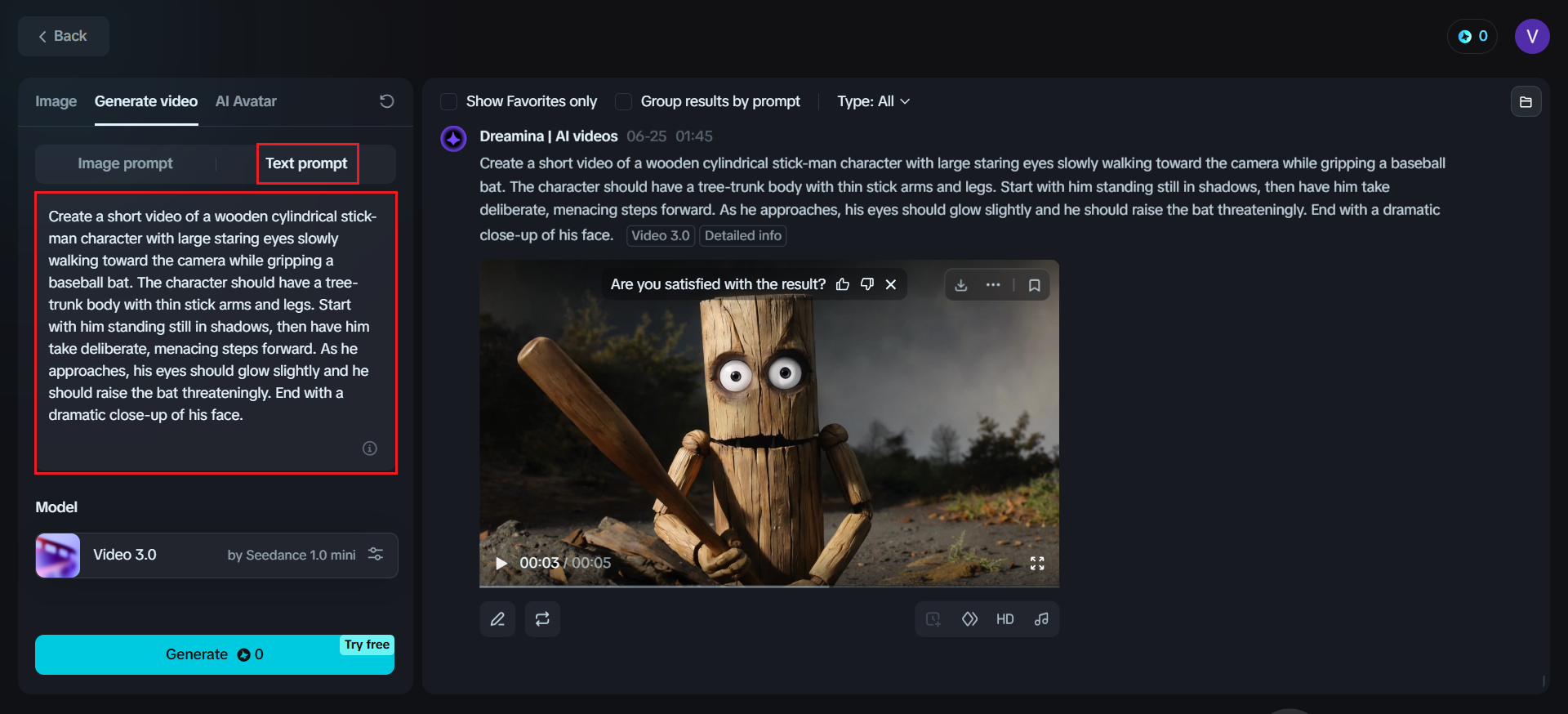Open the Detailed info tag
The image size is (1568, 714).
coord(743,235)
